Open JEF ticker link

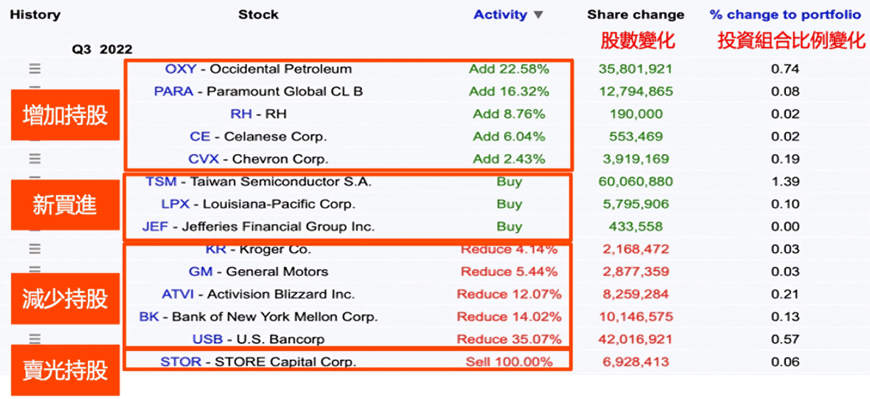(155, 226)
